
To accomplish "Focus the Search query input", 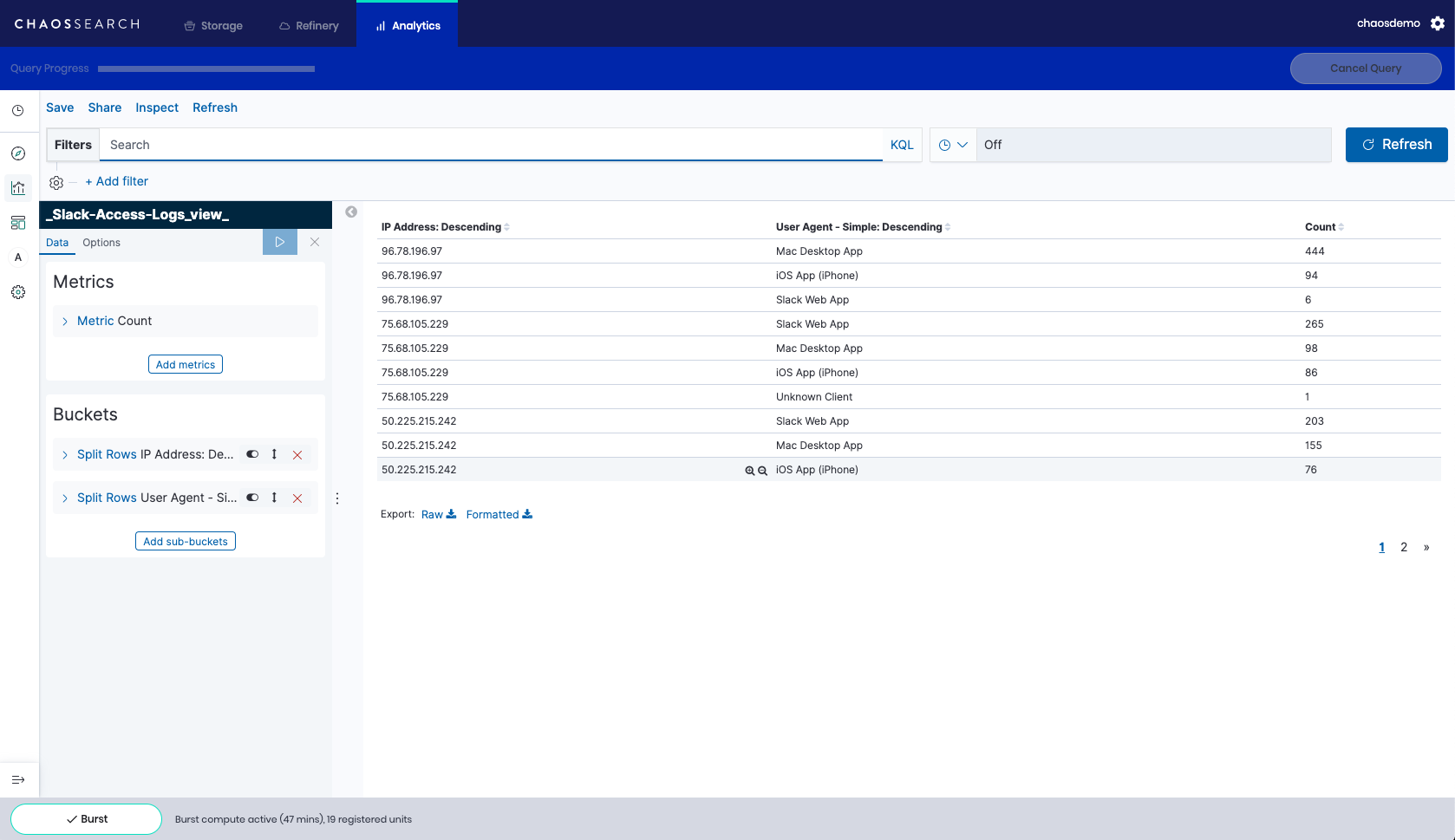I will pyautogui.click(x=491, y=145).
